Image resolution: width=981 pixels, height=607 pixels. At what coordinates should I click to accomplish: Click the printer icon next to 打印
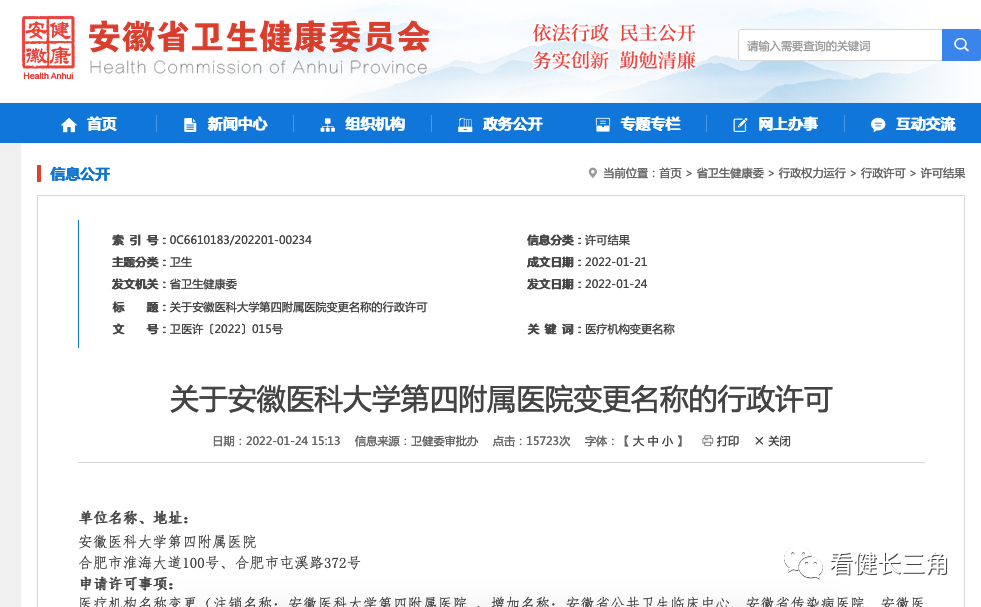[707, 441]
